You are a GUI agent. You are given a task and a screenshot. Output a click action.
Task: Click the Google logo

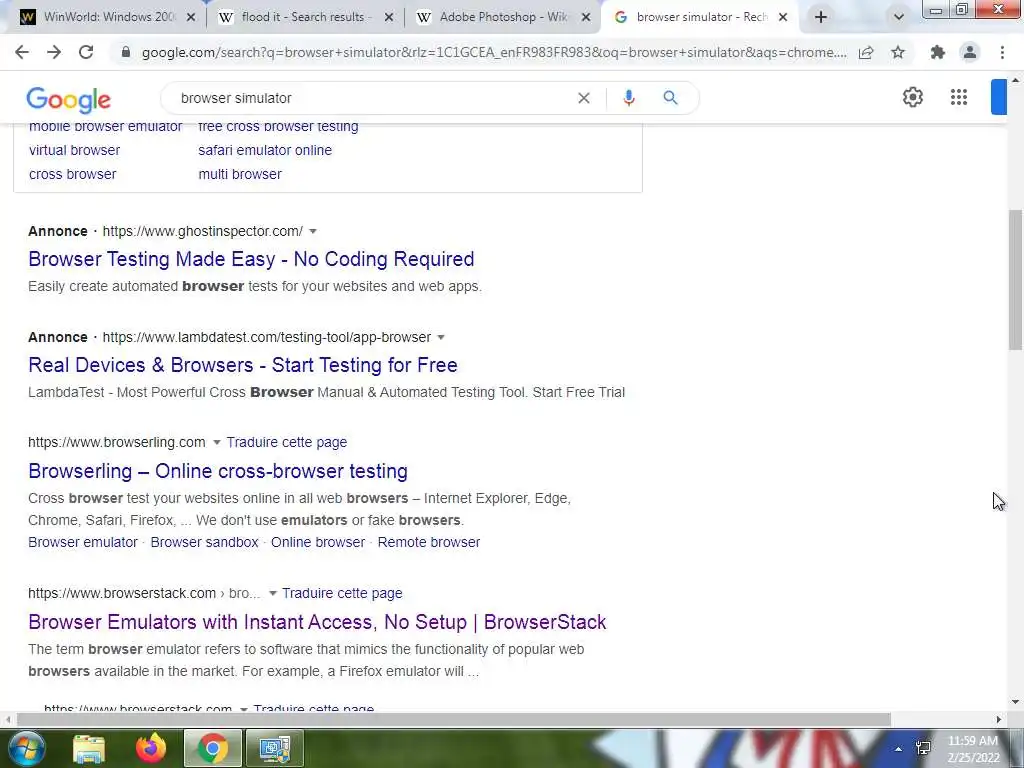coord(69,99)
